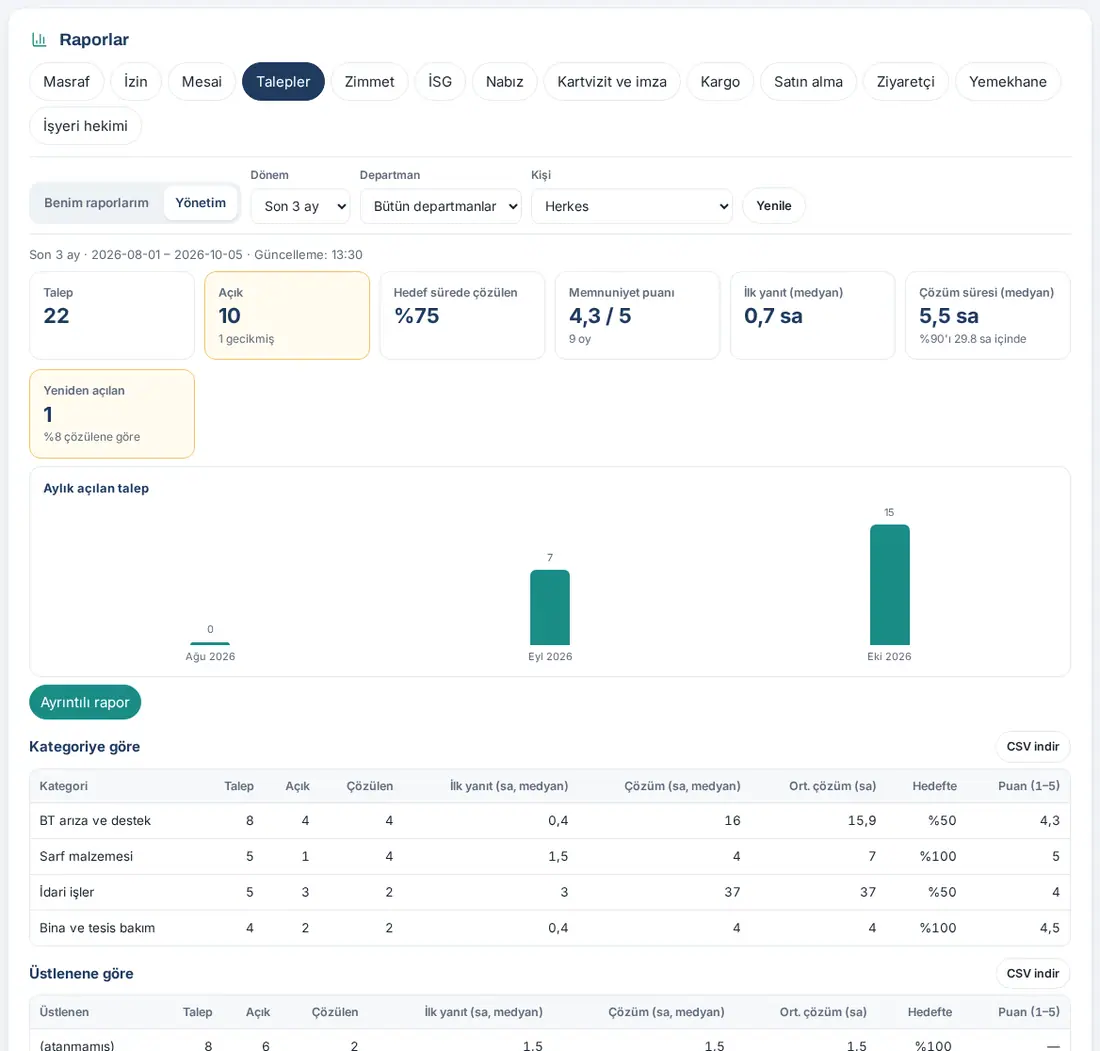Viewport: 1100px width, 1051px height.
Task: Click the Yenile button
Action: [x=774, y=206]
